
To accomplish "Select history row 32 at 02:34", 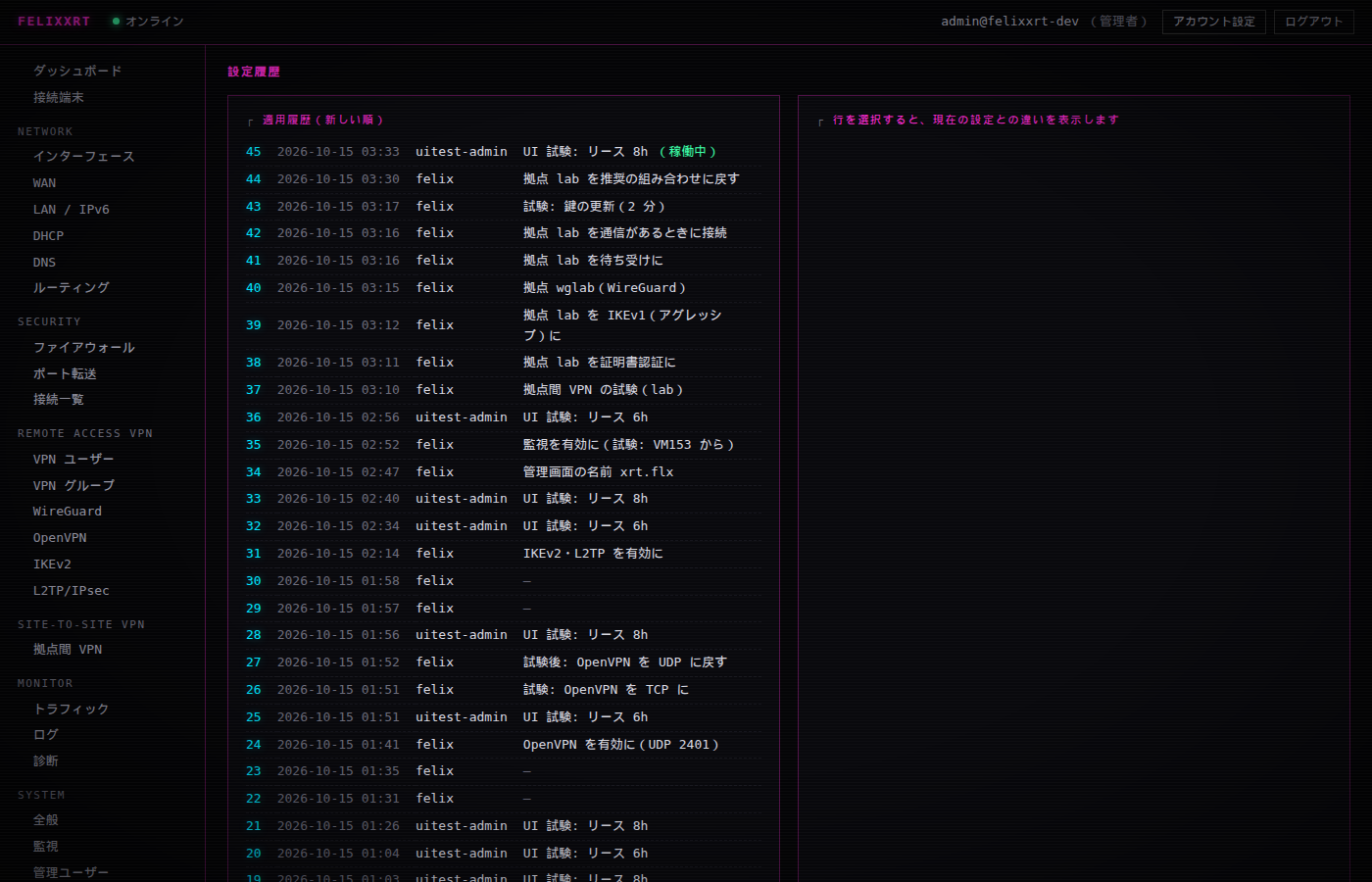I will point(503,526).
